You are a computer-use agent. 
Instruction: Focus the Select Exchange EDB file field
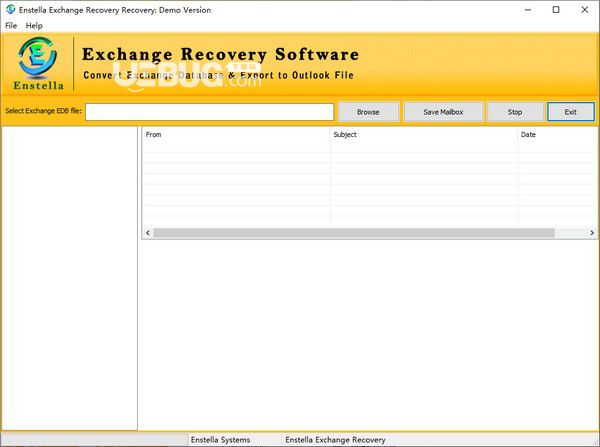(209, 112)
